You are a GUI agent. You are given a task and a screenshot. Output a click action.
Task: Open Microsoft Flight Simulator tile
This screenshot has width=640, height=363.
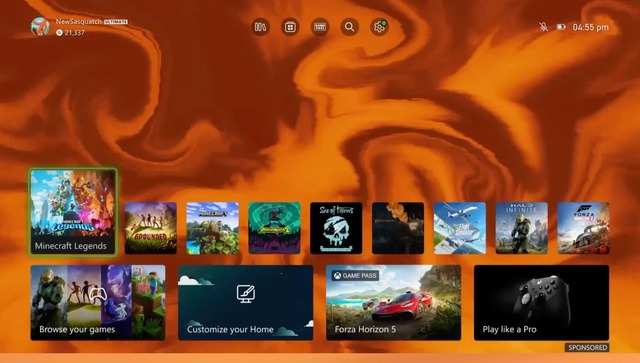pos(460,228)
